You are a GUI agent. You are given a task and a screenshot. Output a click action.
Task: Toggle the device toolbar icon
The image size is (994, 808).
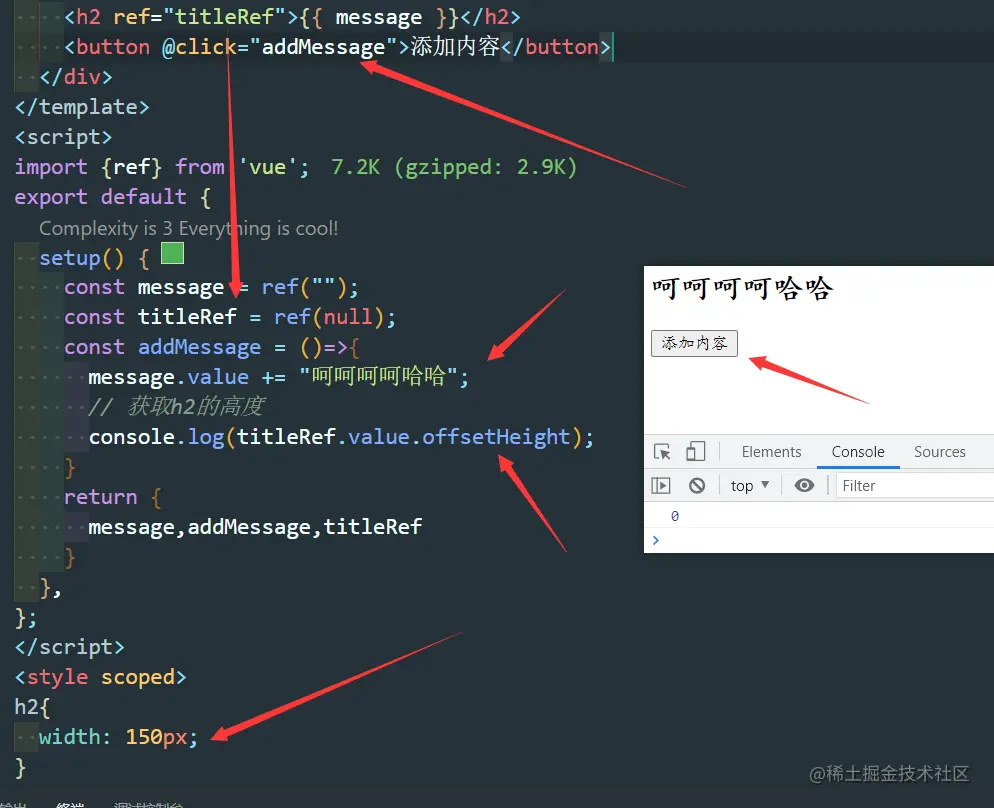[695, 452]
